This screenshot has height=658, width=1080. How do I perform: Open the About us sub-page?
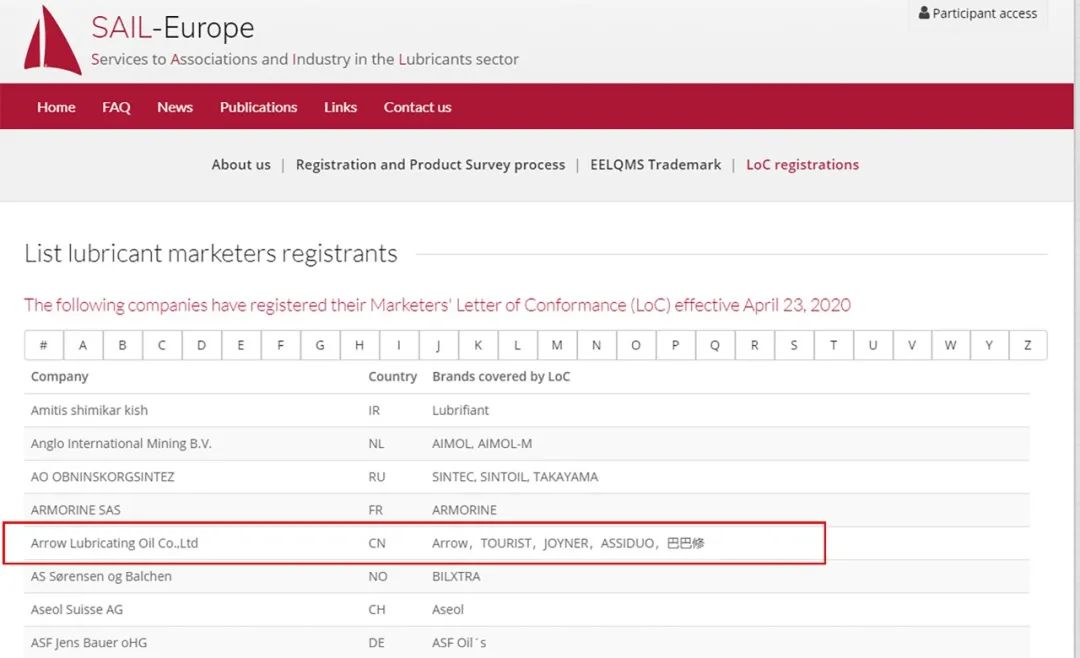tap(241, 165)
